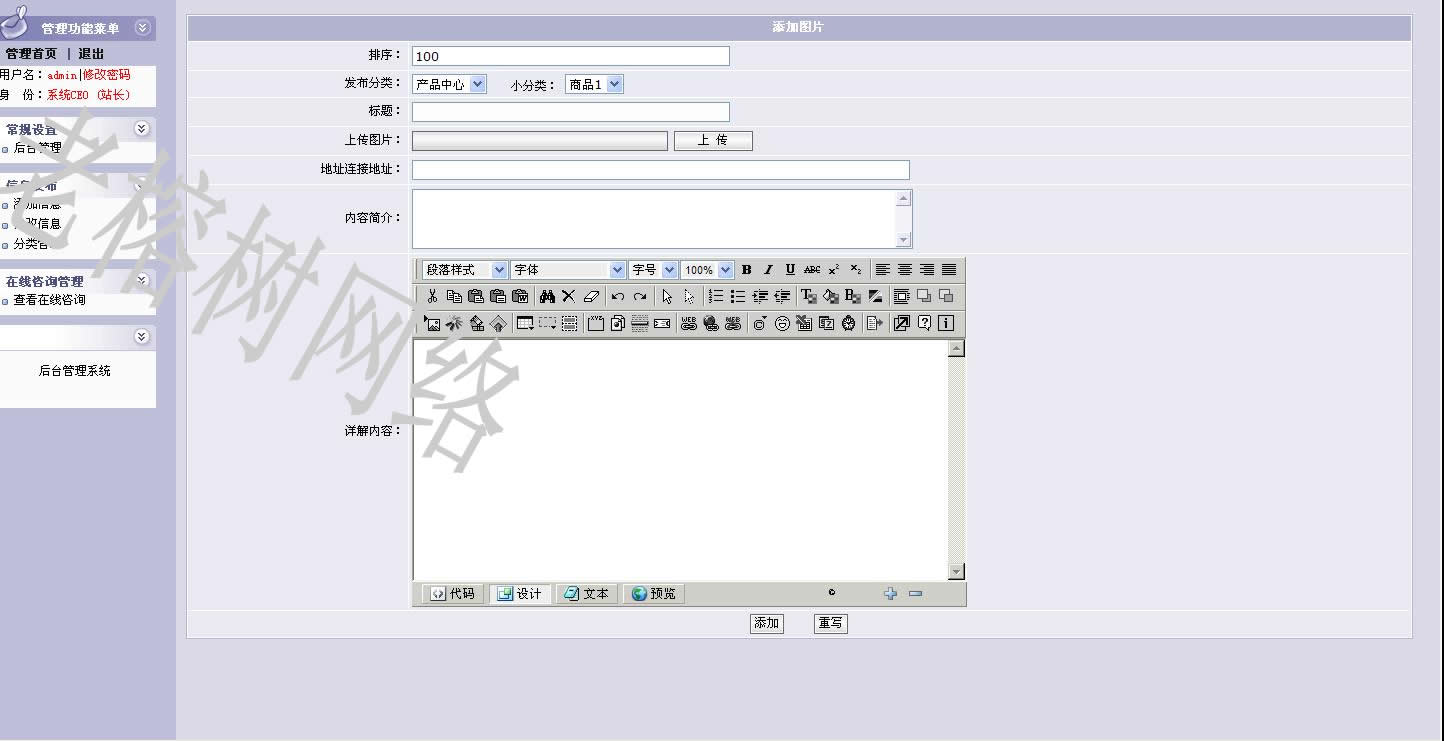Open editor help question-mark icon

924,323
